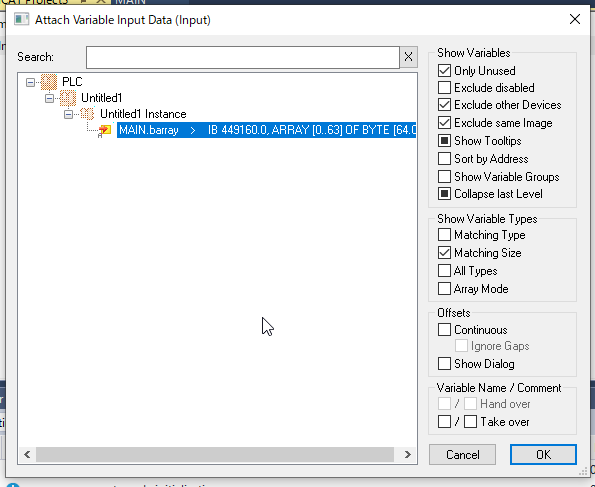Click the right scroll arrow
The image size is (595, 487).
tap(408, 454)
